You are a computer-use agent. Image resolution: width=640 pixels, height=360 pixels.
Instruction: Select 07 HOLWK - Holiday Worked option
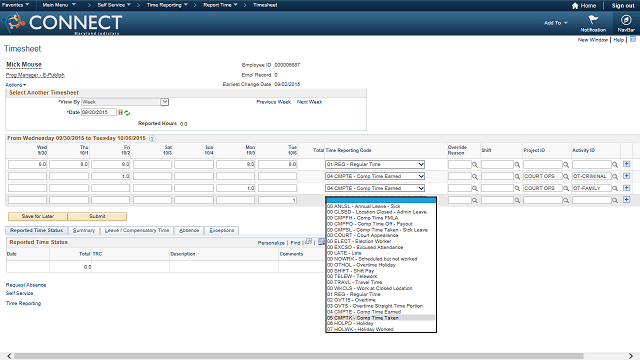click(x=380, y=329)
